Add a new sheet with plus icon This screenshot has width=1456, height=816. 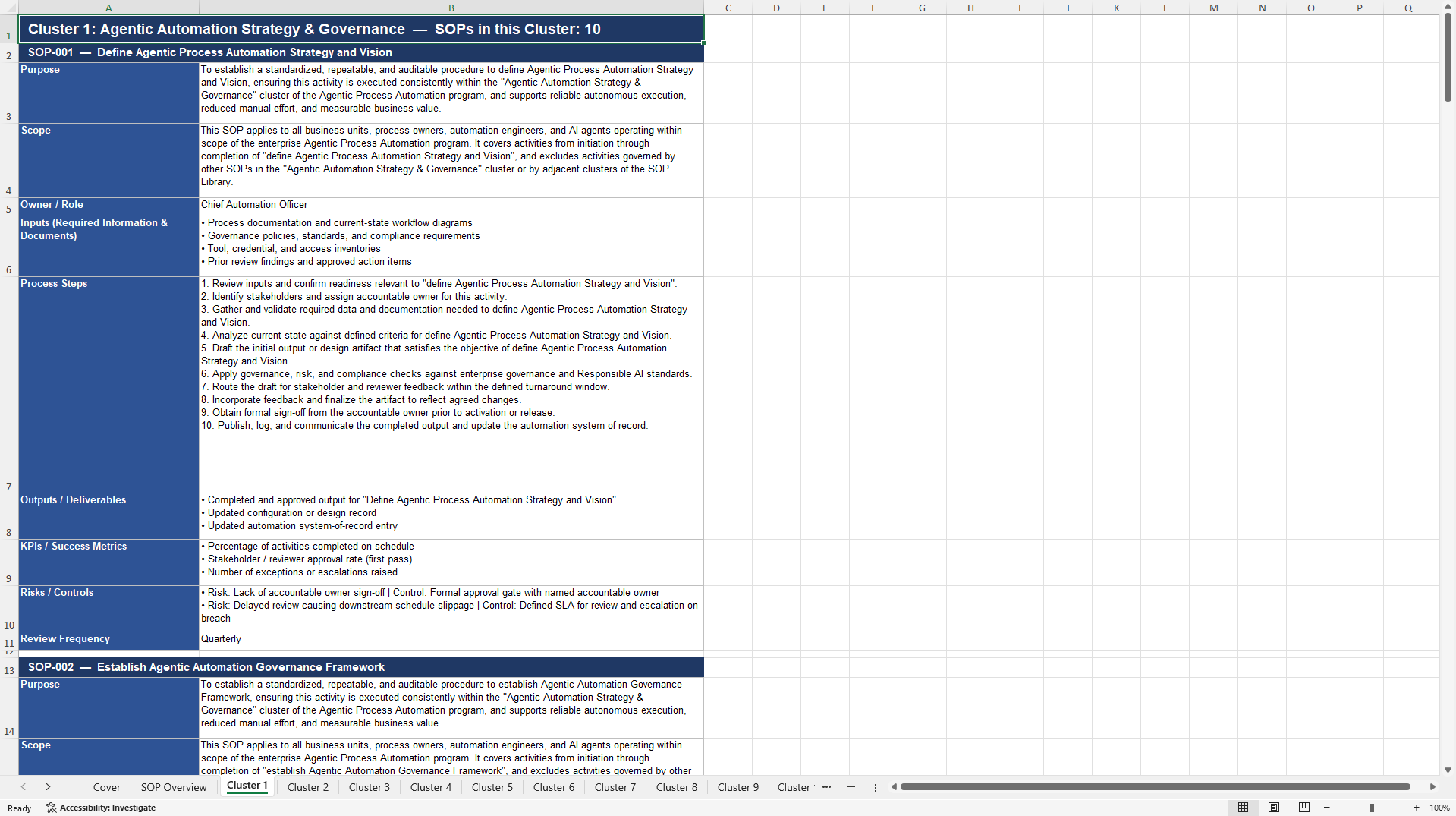(851, 787)
